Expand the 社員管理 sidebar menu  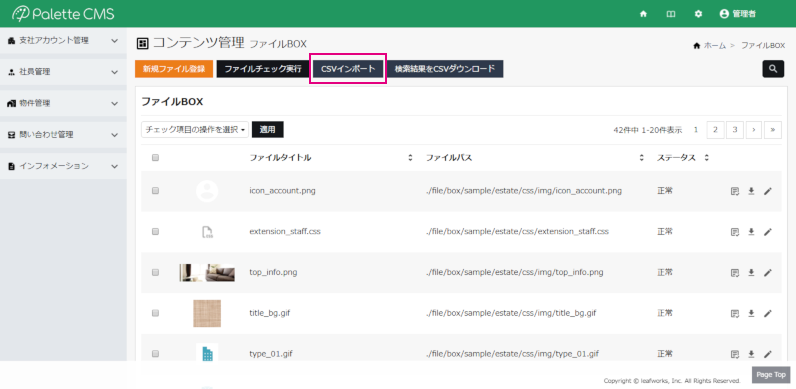coord(63,72)
